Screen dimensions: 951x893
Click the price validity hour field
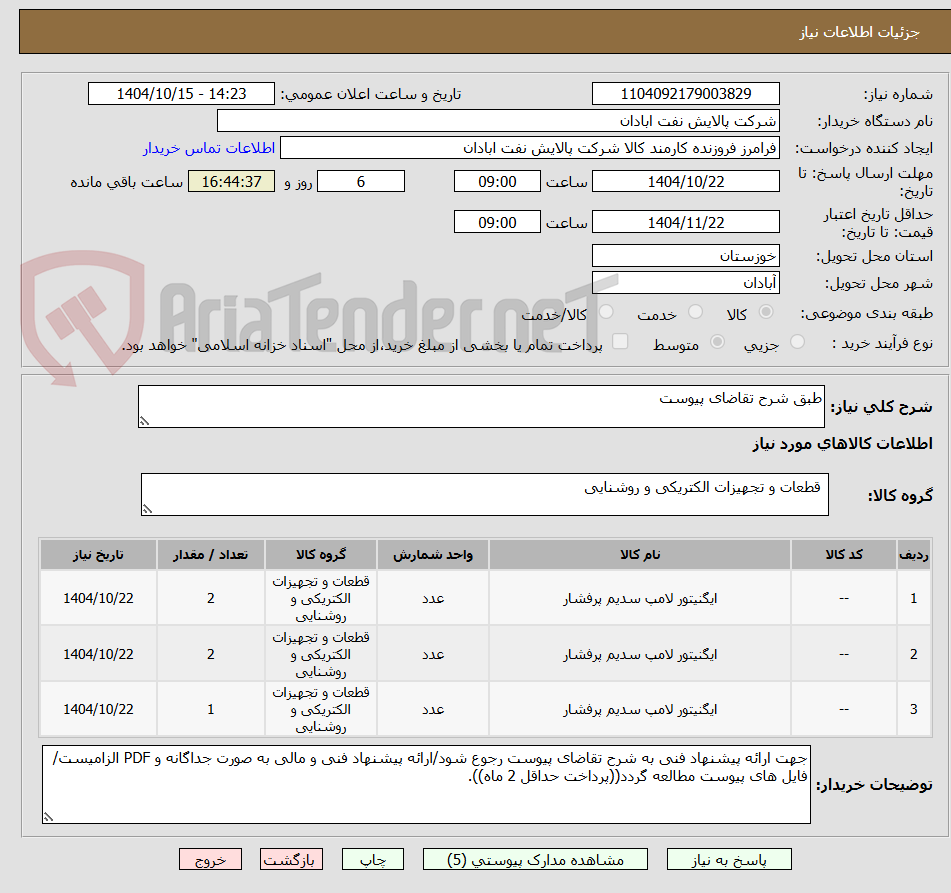(x=497, y=222)
